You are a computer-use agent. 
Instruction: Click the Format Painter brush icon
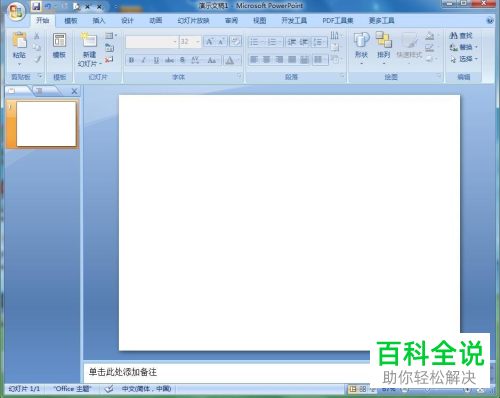[x=37, y=59]
